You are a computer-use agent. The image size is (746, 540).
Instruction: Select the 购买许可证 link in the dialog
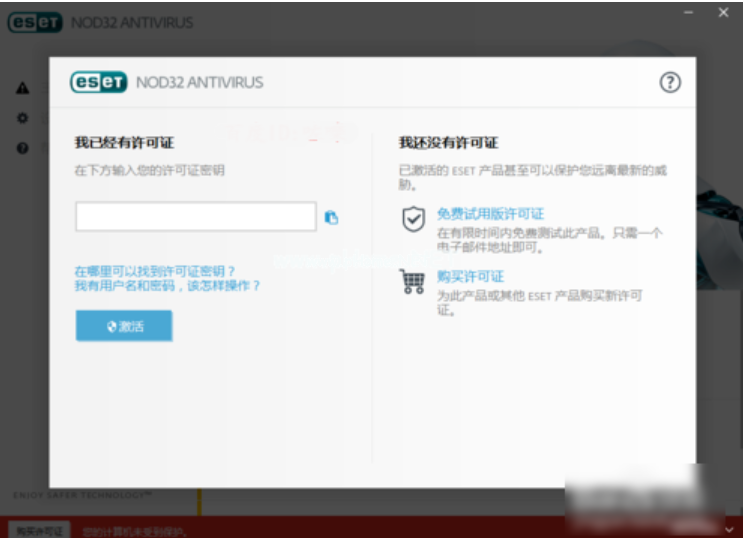(x=470, y=276)
